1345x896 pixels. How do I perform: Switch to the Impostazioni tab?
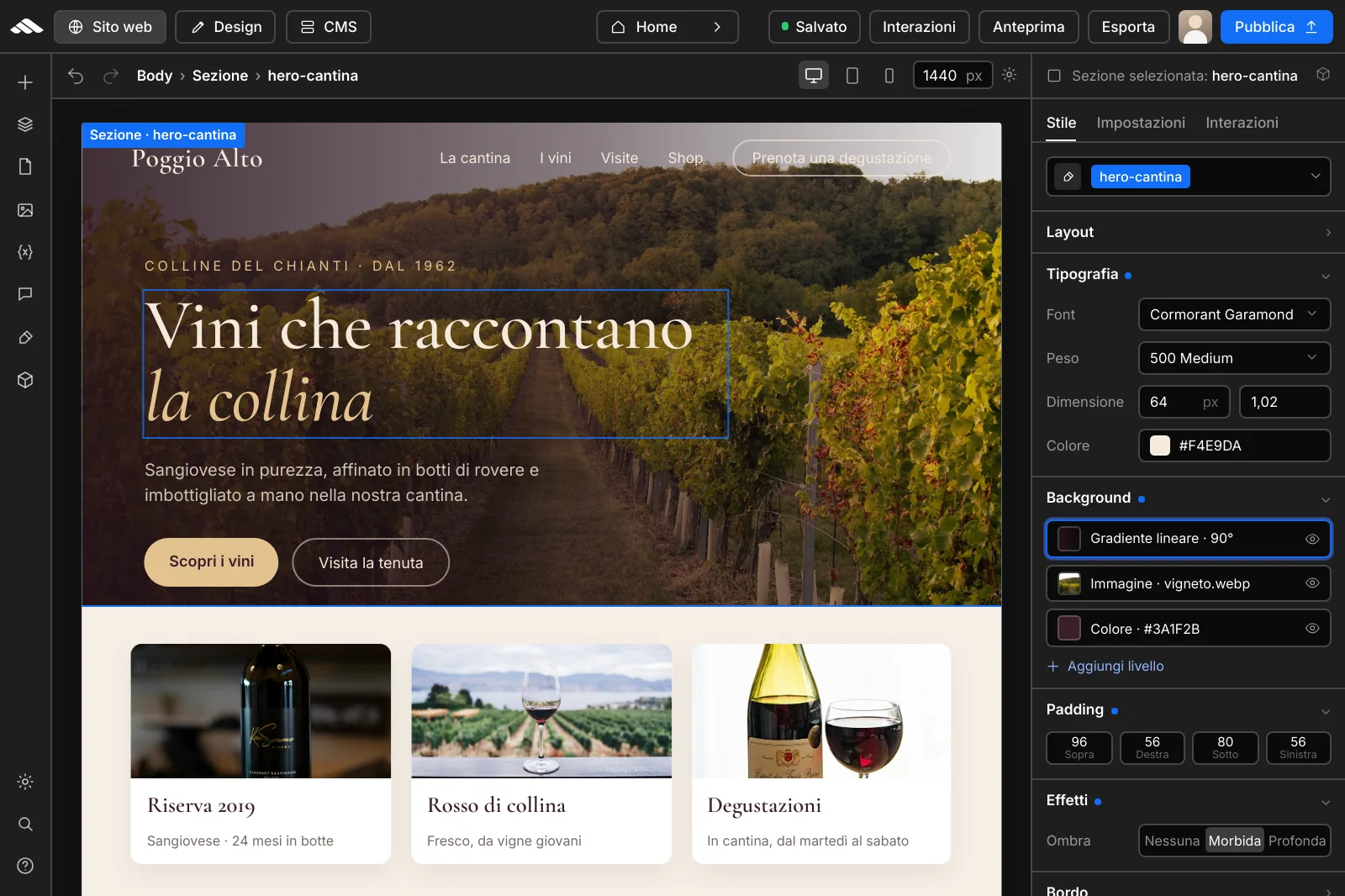click(1141, 123)
